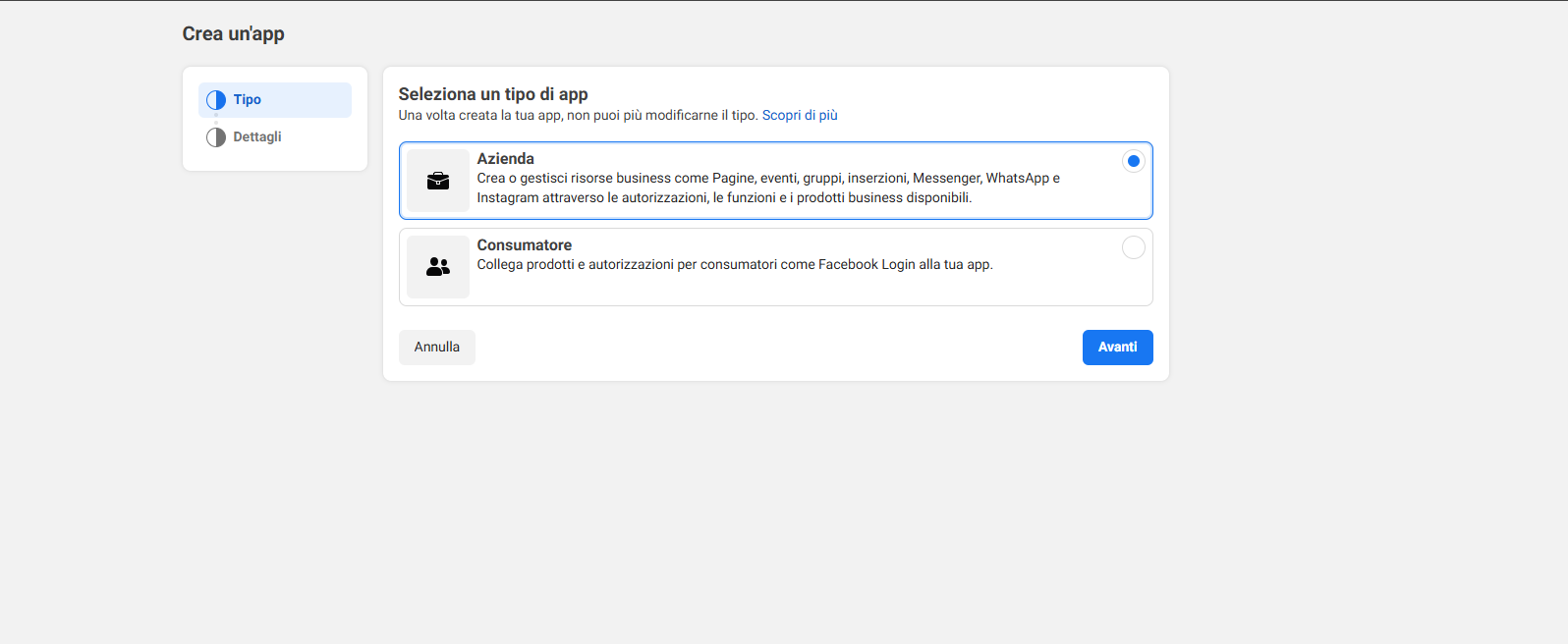Go to the Dettagli step label
Viewport: 1568px width, 644px height.
click(x=257, y=137)
